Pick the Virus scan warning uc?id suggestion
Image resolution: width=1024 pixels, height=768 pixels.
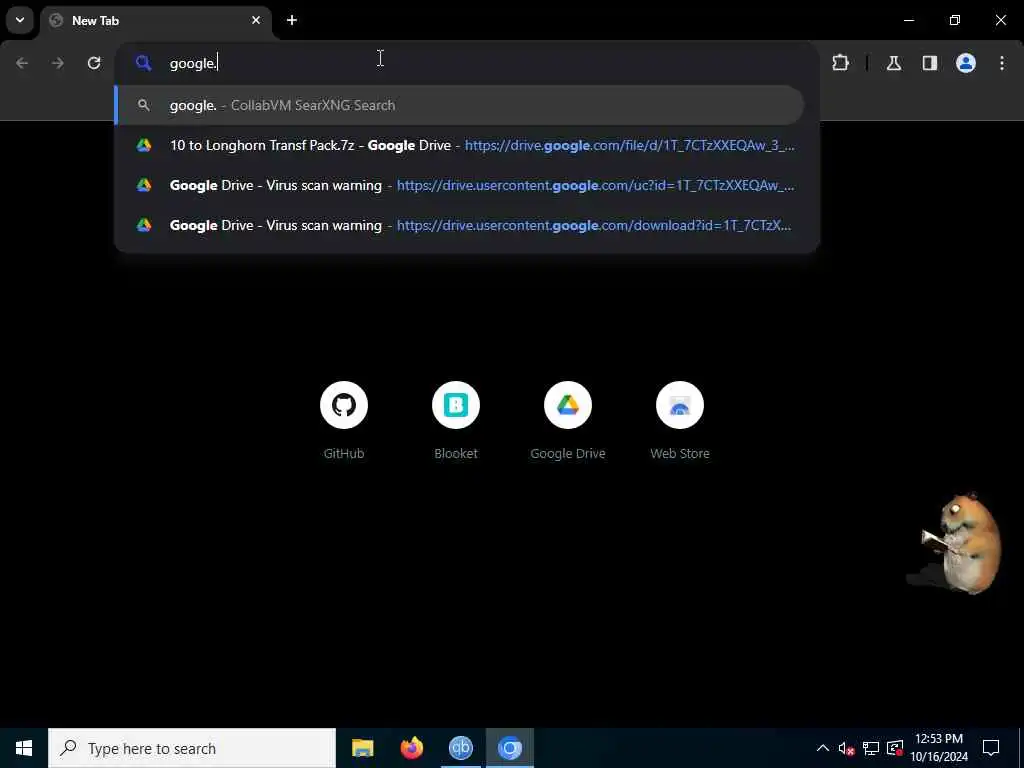tap(459, 185)
